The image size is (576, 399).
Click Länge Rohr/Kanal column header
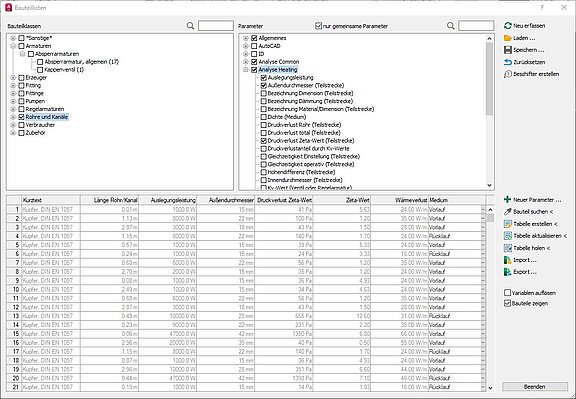pos(109,200)
